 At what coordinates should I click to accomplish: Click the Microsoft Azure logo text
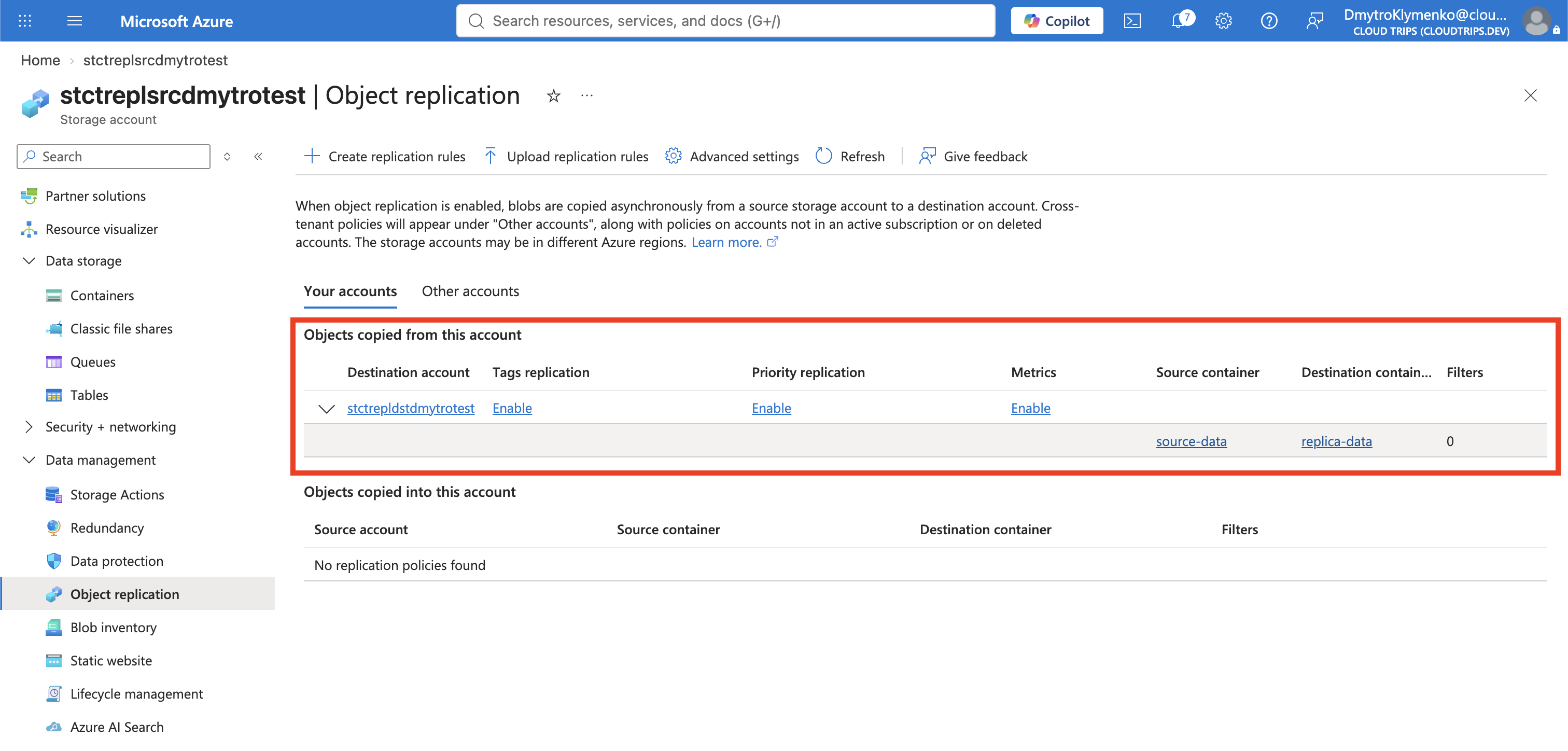tap(176, 21)
